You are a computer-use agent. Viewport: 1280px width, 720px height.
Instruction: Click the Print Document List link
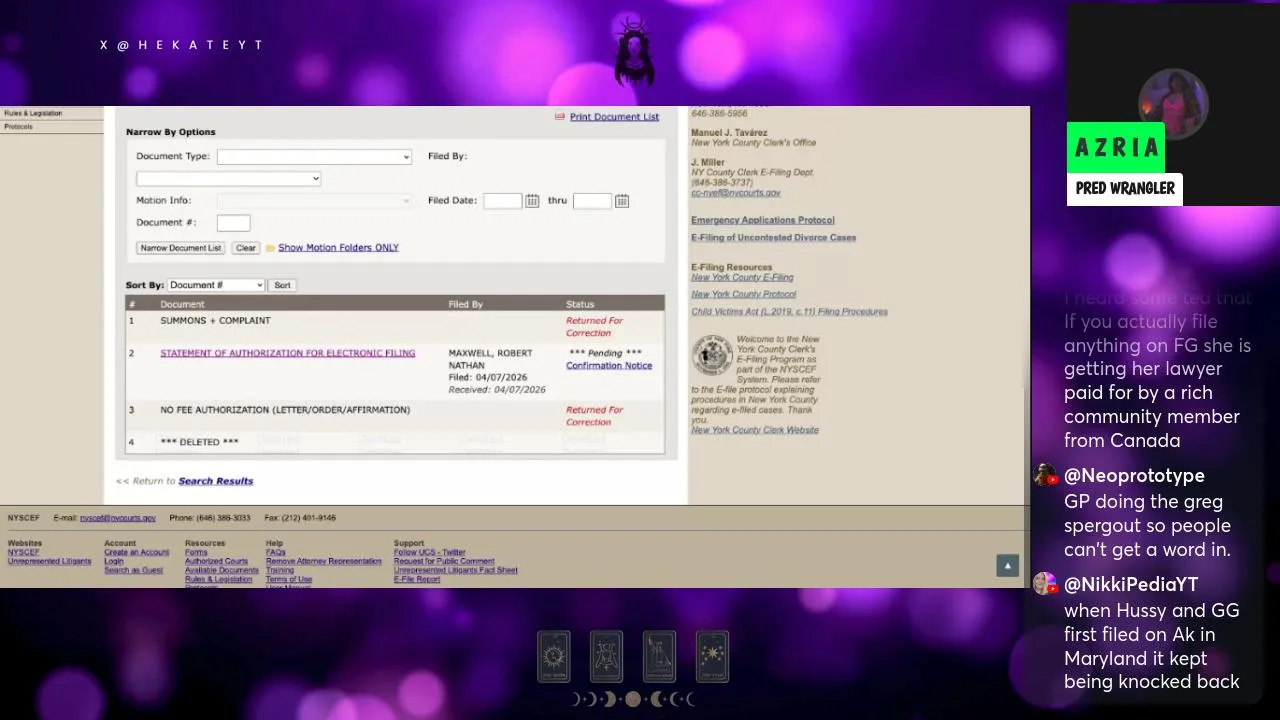[x=614, y=117]
